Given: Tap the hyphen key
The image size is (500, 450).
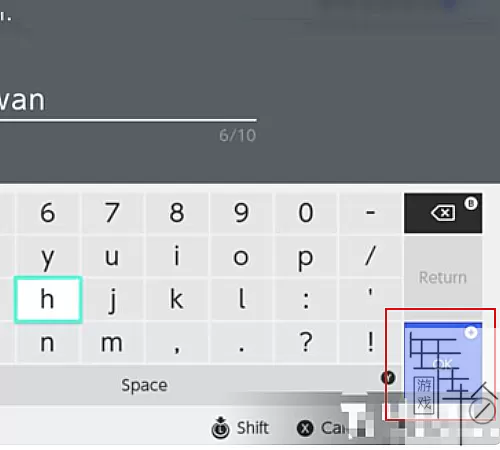Looking at the screenshot, I should click(370, 213).
